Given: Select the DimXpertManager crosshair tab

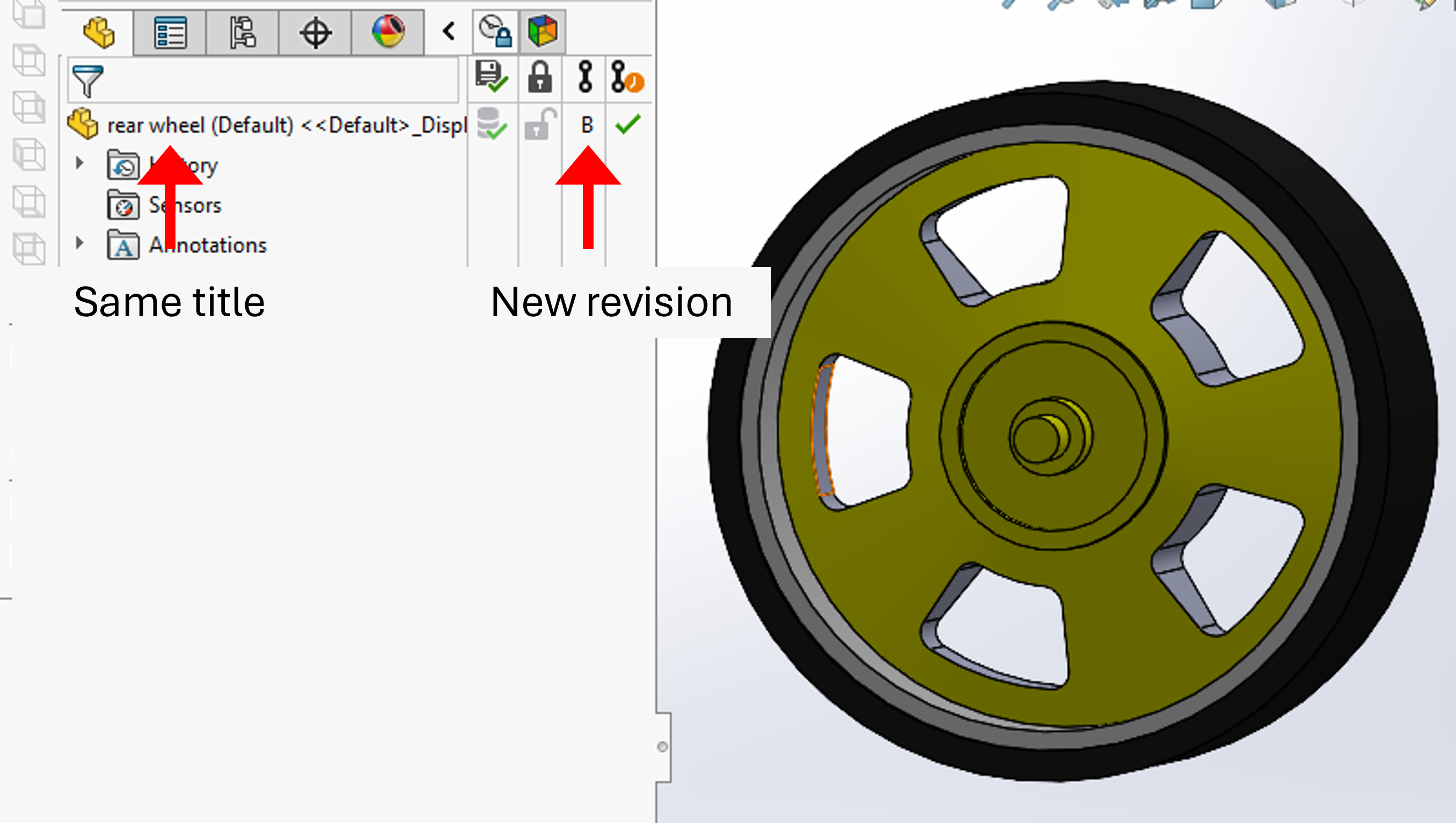Looking at the screenshot, I should (315, 32).
